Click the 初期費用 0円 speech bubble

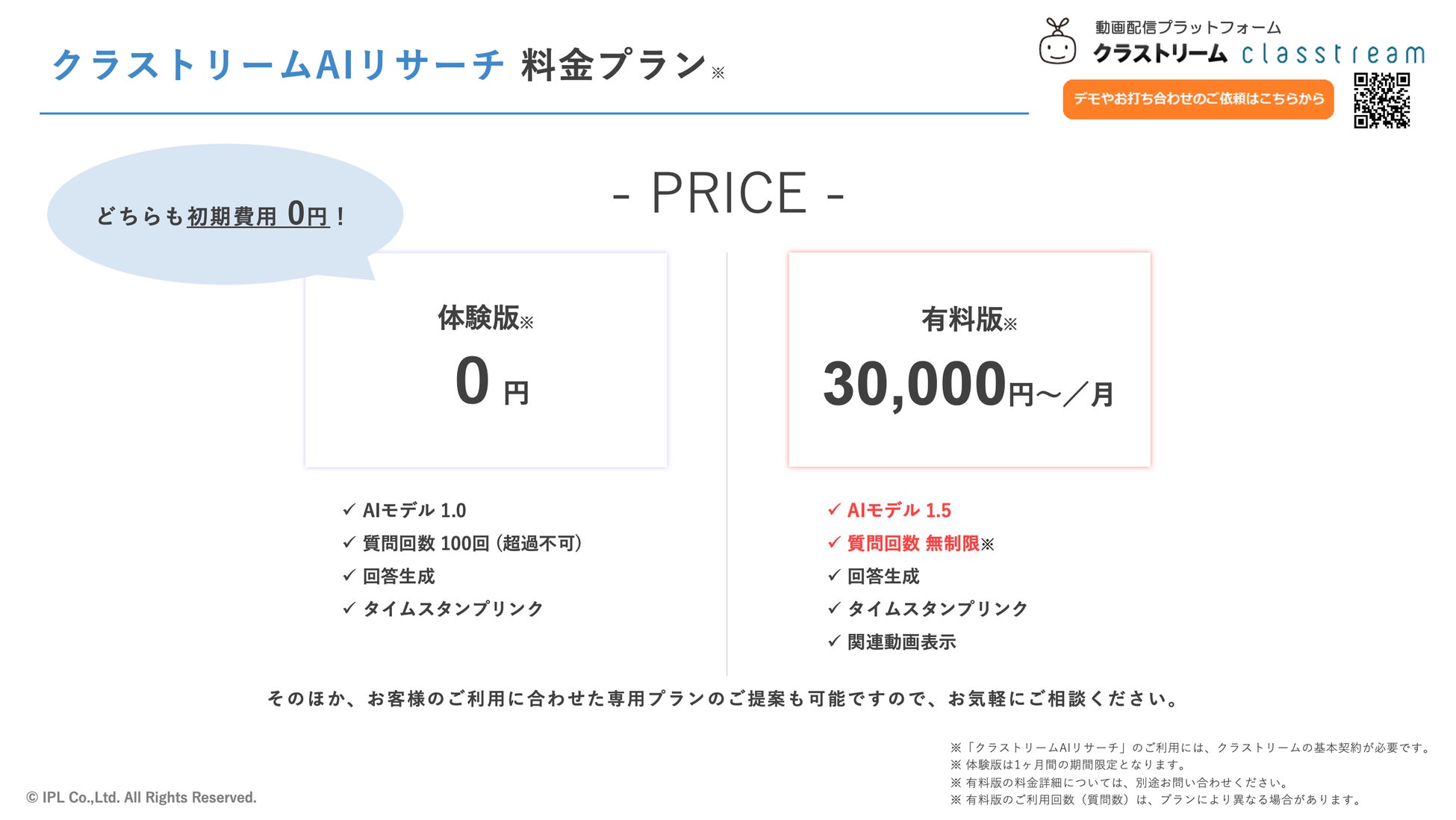(x=224, y=214)
